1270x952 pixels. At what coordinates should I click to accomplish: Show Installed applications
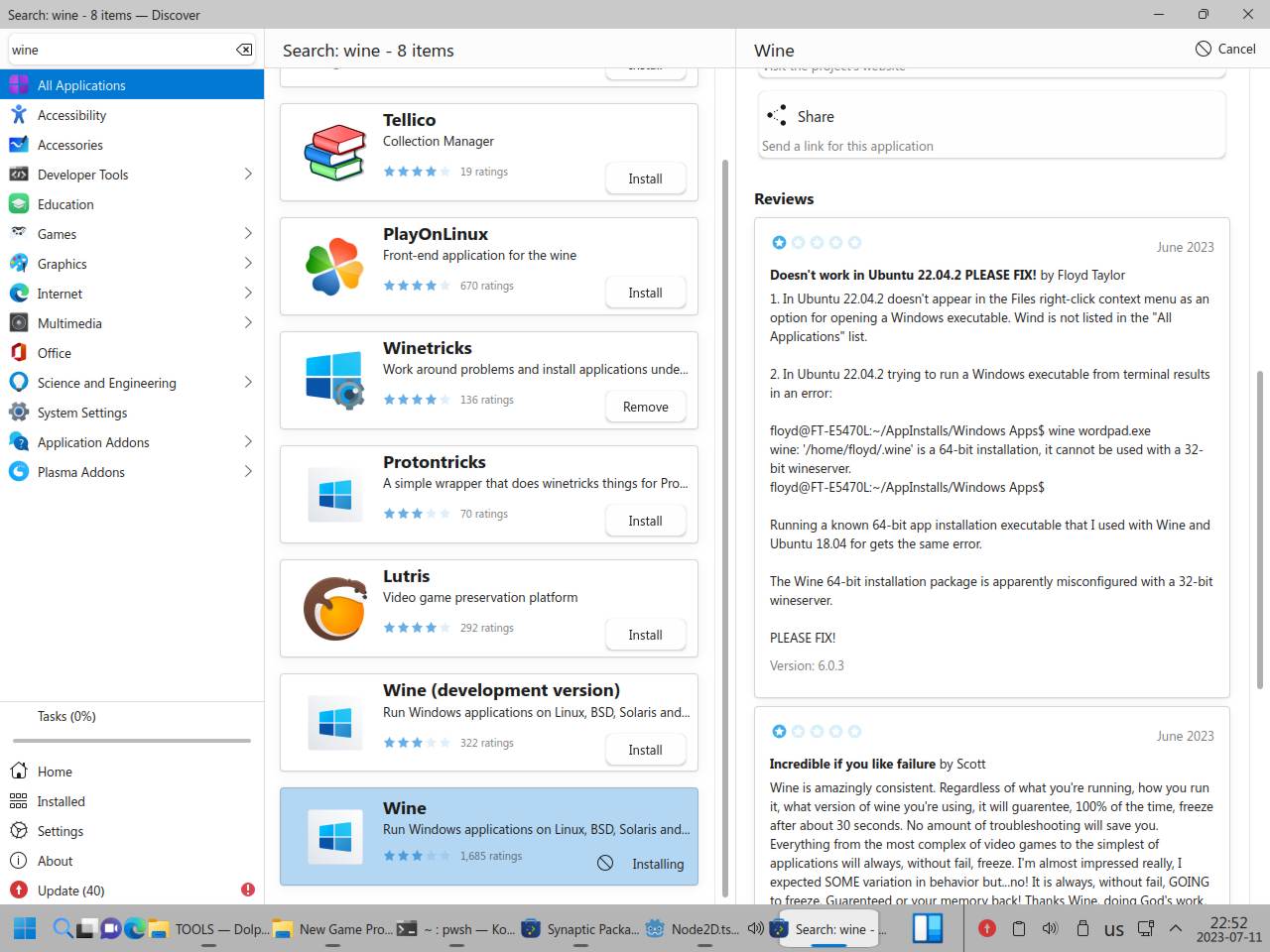(132, 801)
